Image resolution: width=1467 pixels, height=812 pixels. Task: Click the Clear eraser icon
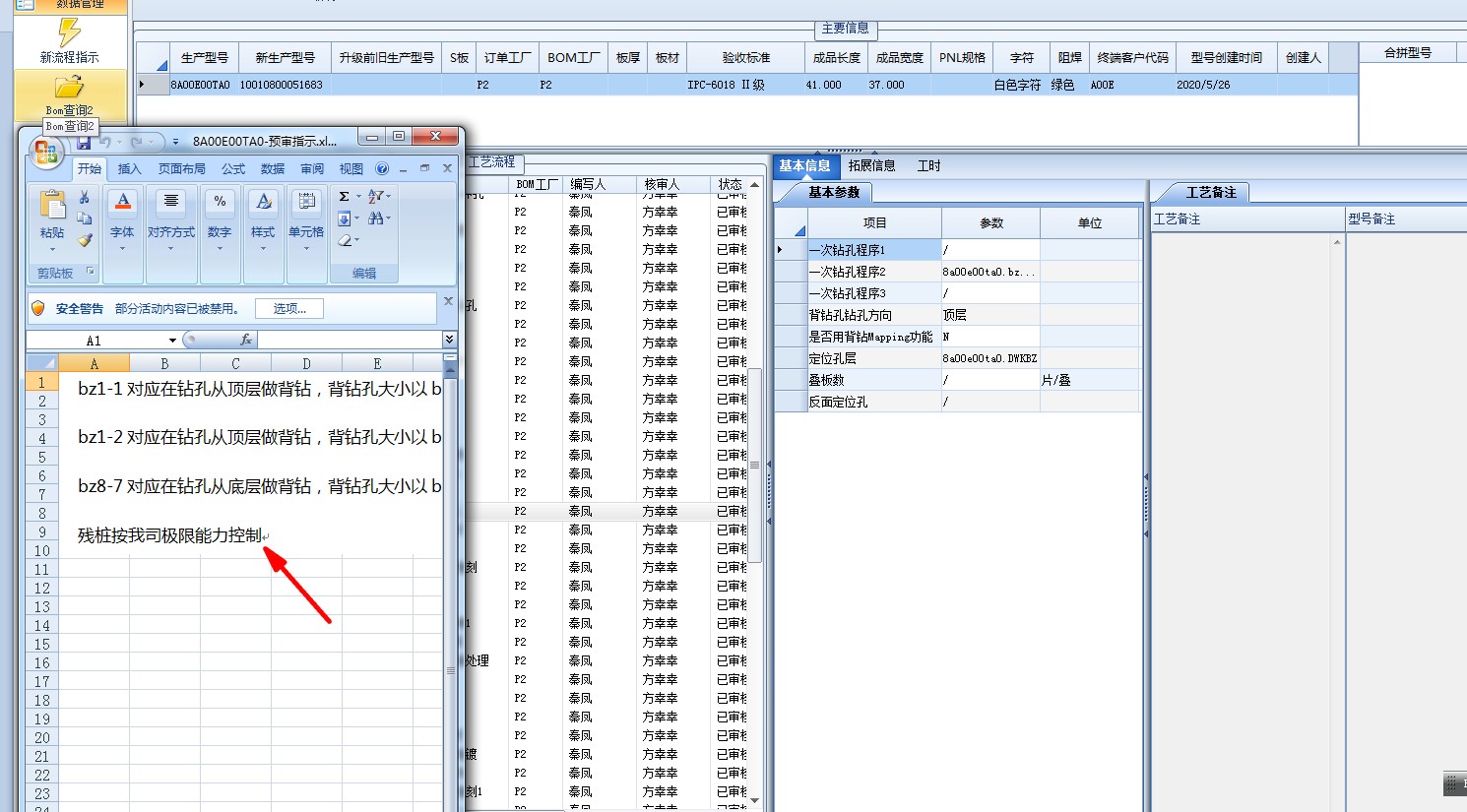345,240
